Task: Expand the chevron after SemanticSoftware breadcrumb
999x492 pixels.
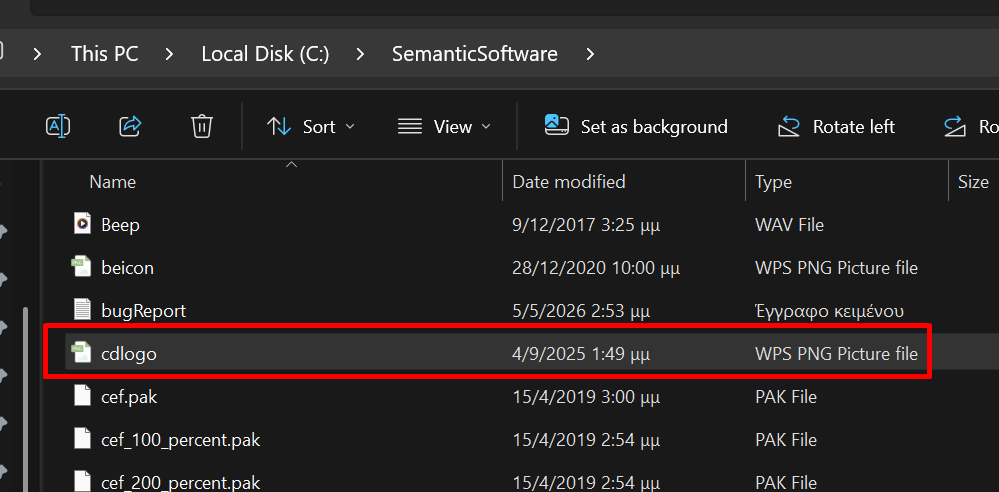Action: tap(591, 54)
